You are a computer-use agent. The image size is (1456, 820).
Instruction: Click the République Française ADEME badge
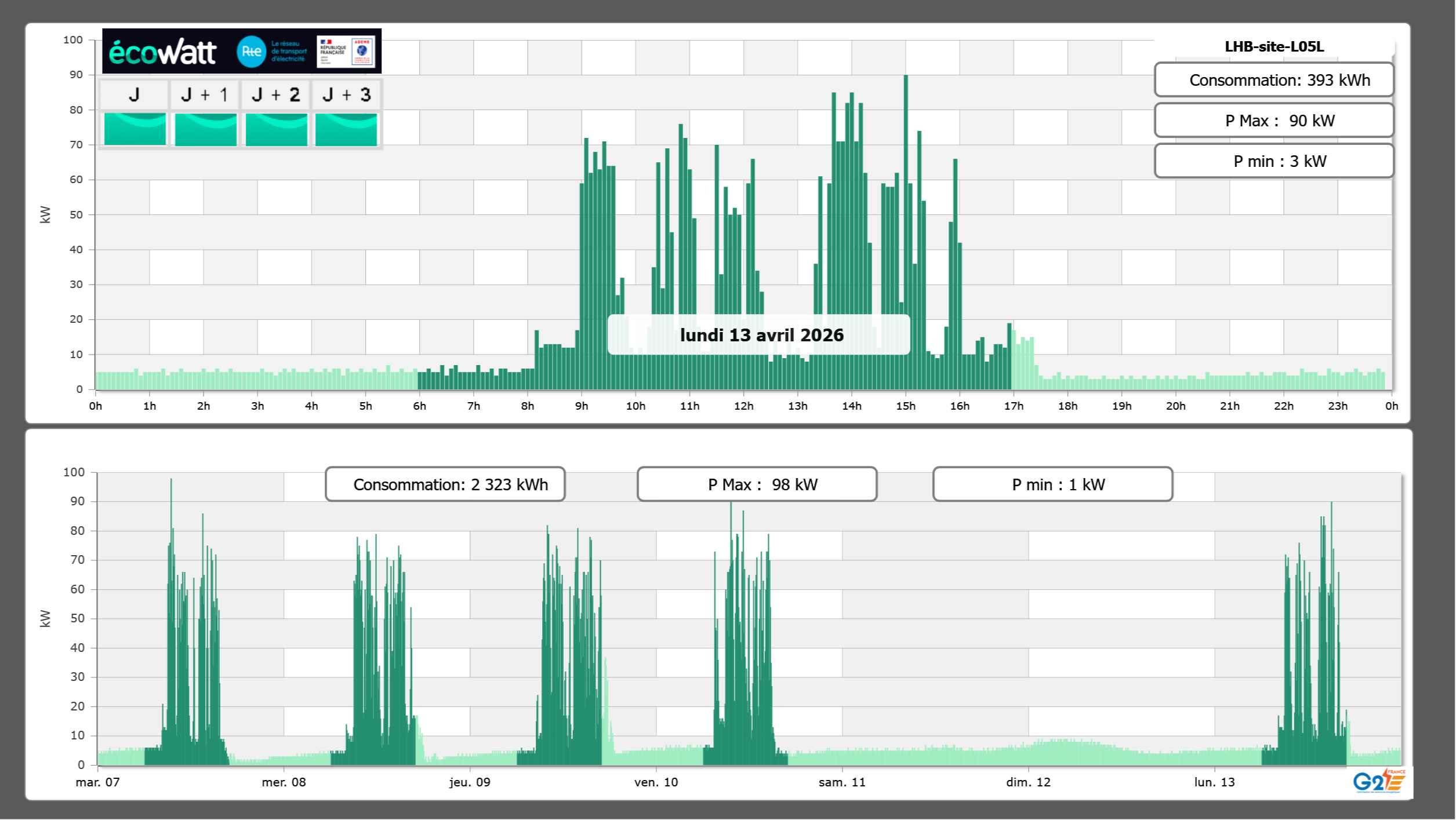tap(346, 52)
